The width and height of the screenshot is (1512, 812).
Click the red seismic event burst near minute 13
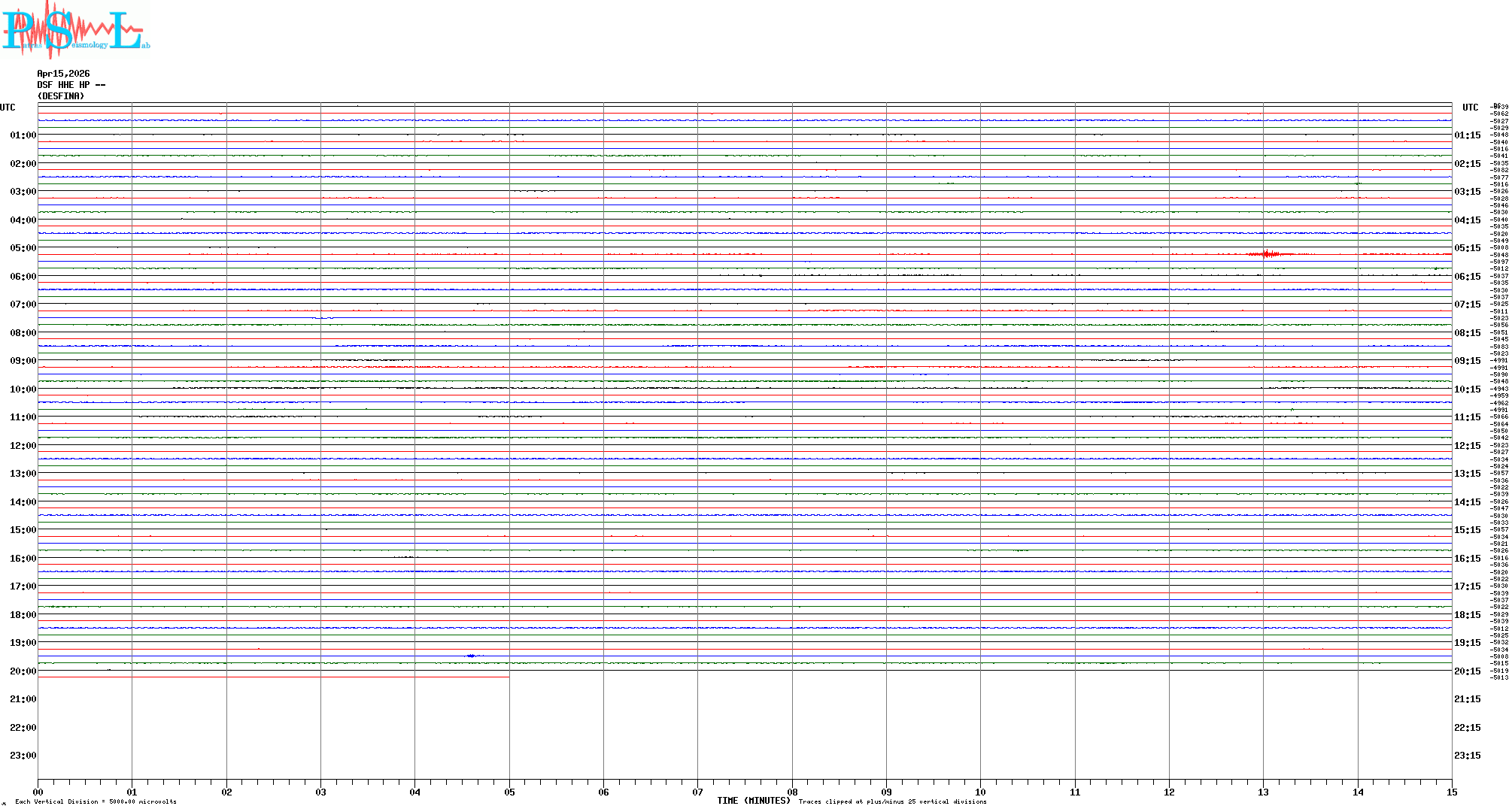(x=1268, y=254)
